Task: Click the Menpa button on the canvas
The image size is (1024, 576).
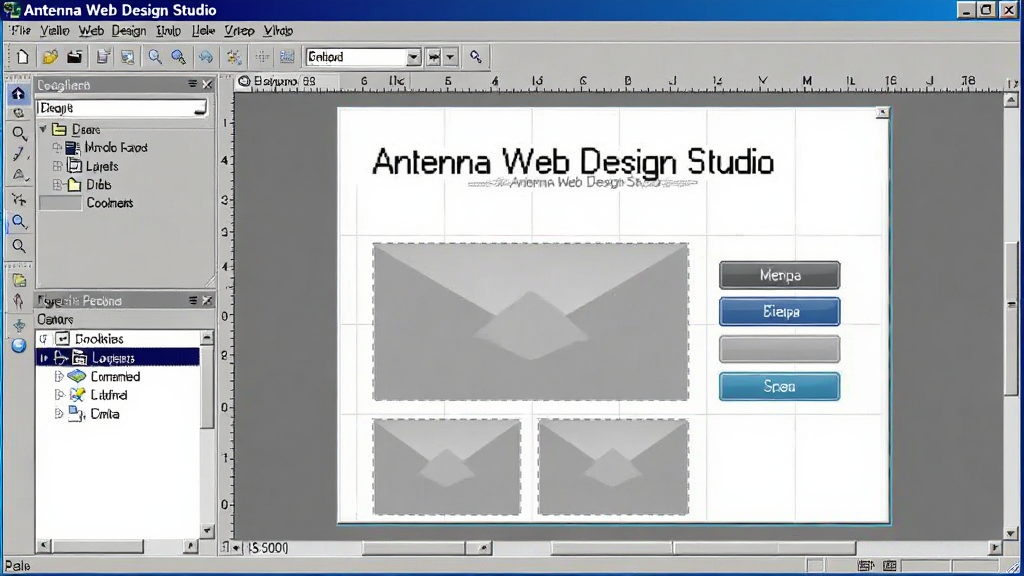Action: tap(779, 276)
